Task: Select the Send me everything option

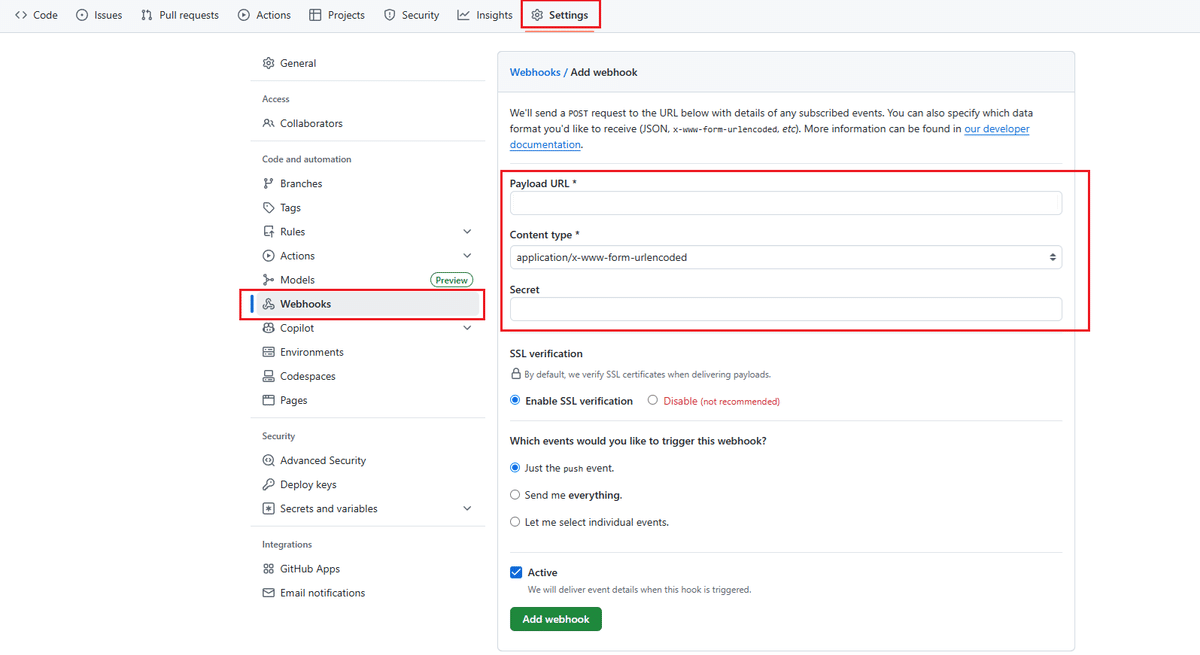Action: pos(515,494)
